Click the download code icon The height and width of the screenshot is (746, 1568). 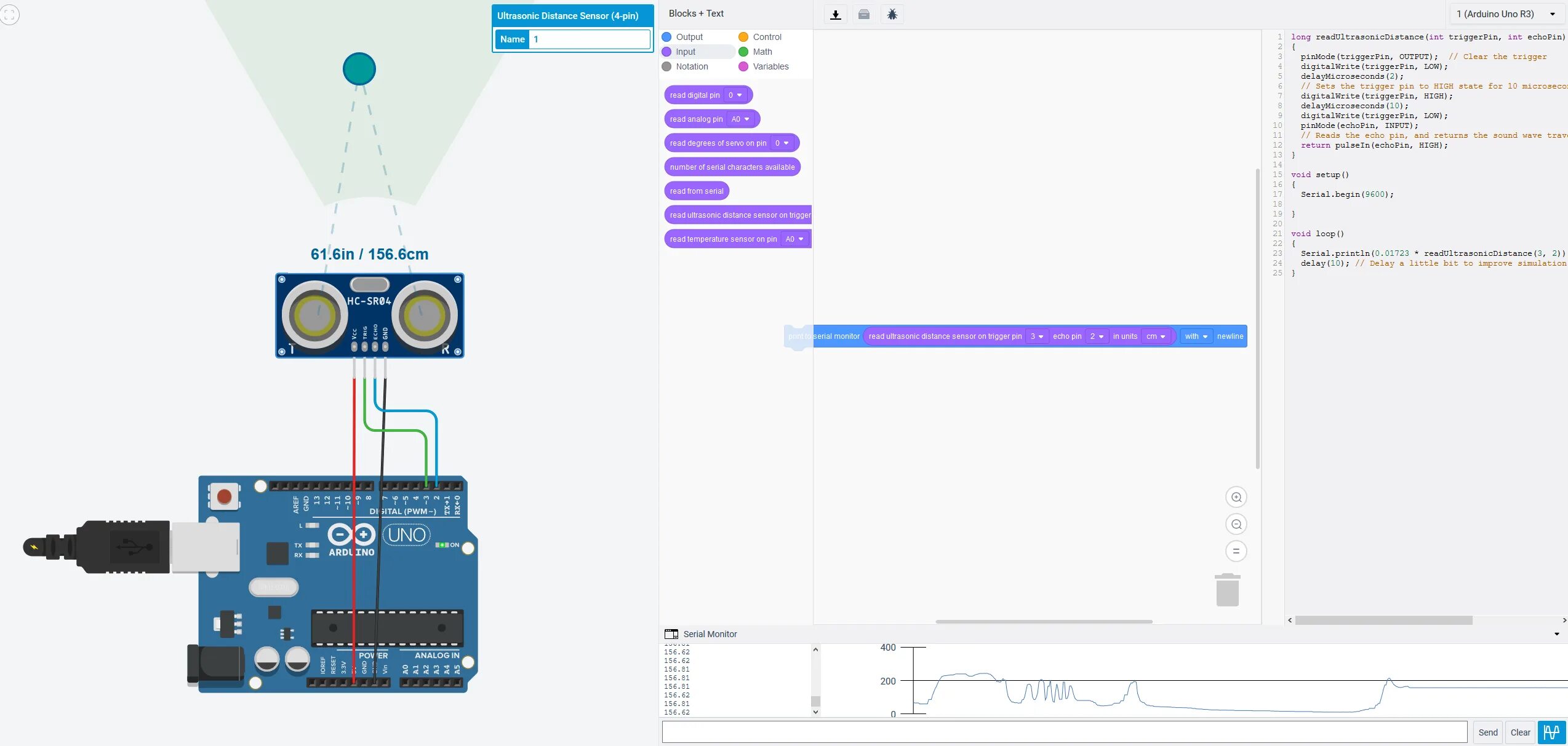(x=835, y=15)
